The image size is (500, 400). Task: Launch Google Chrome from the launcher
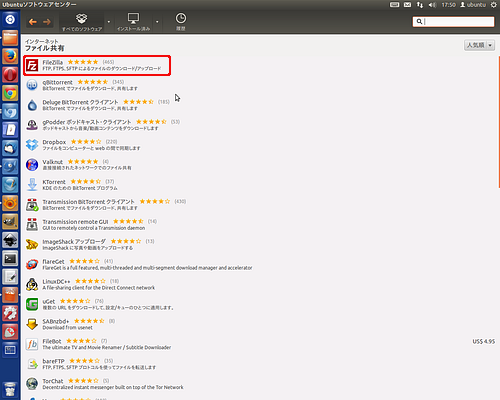(10, 93)
